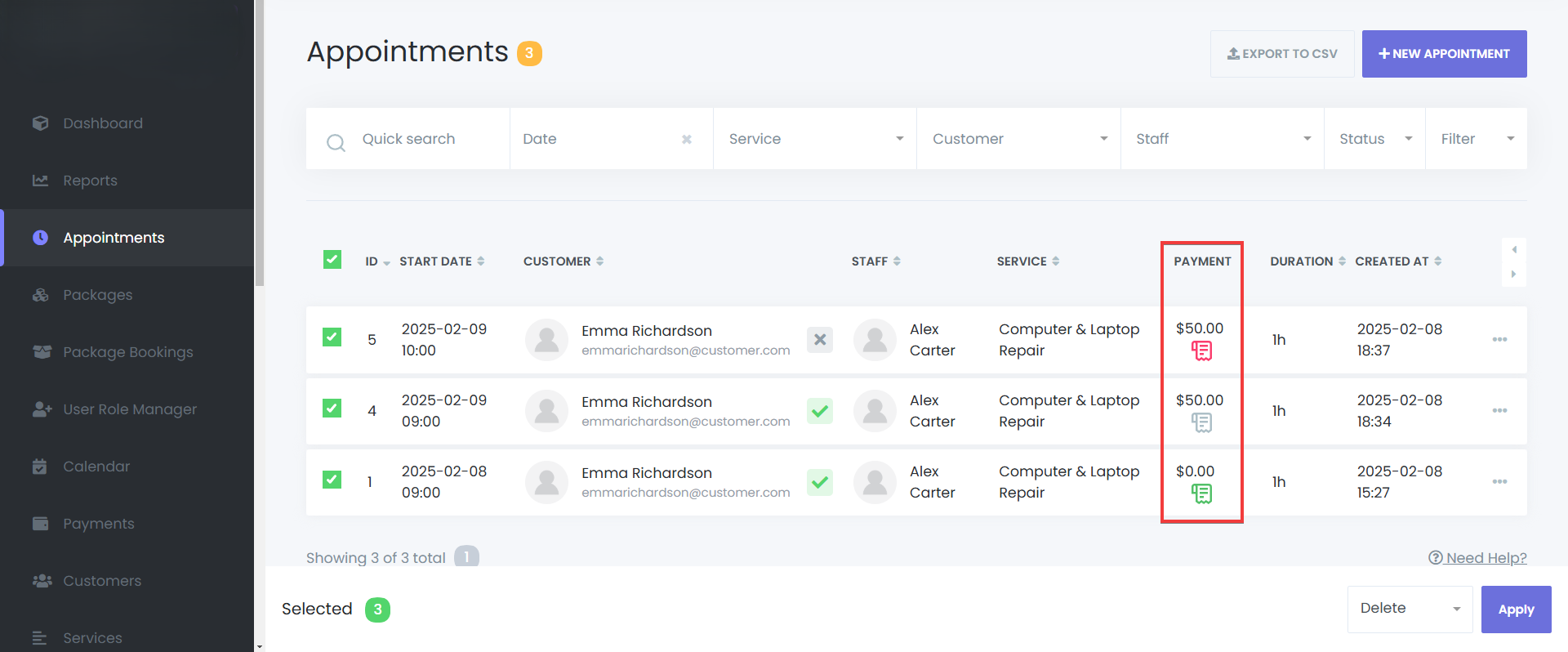Click the approved checkmark status icon for appointment 4
1568x652 pixels.
click(820, 410)
